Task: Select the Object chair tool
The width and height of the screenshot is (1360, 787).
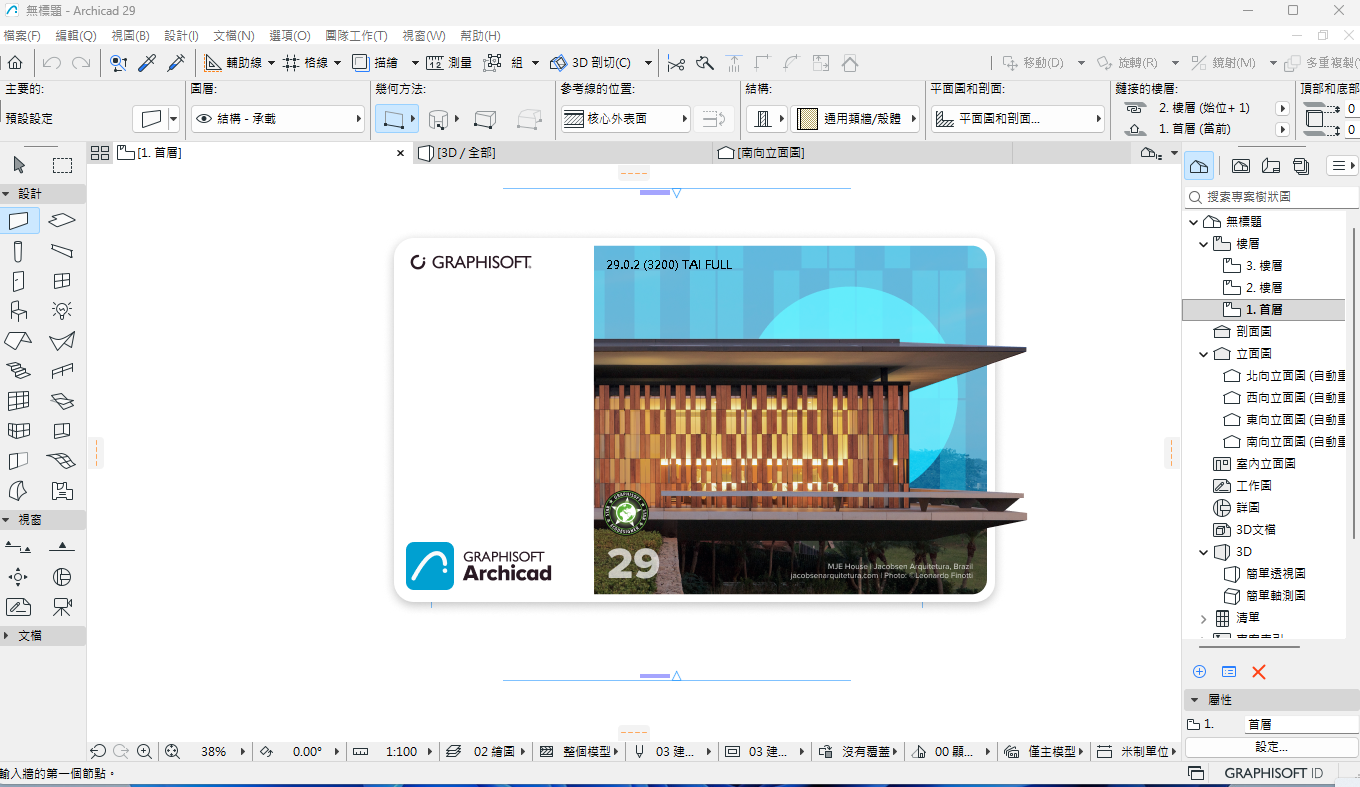Action: click(19, 311)
